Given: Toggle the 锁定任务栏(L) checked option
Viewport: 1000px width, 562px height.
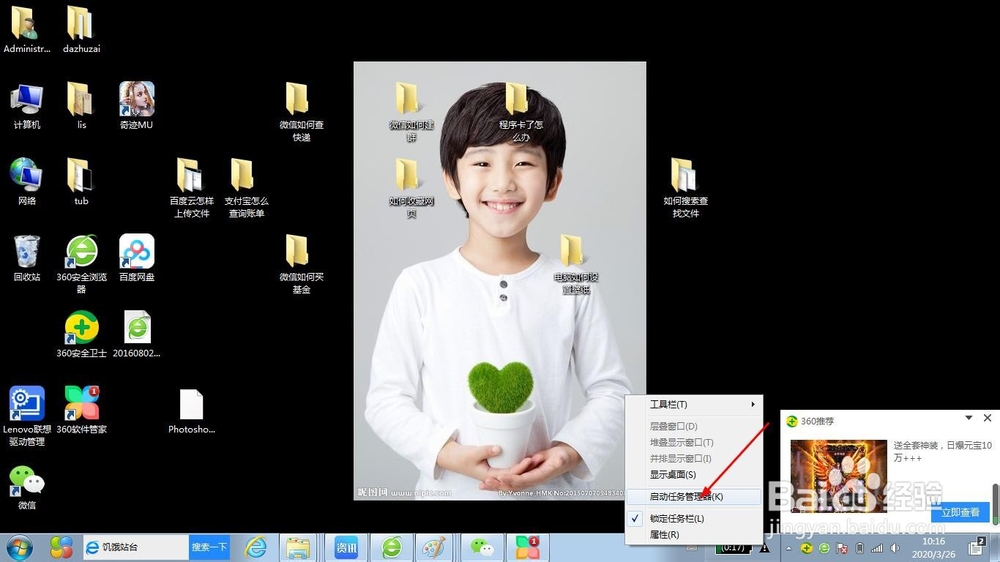Looking at the screenshot, I should pyautogui.click(x=694, y=519).
